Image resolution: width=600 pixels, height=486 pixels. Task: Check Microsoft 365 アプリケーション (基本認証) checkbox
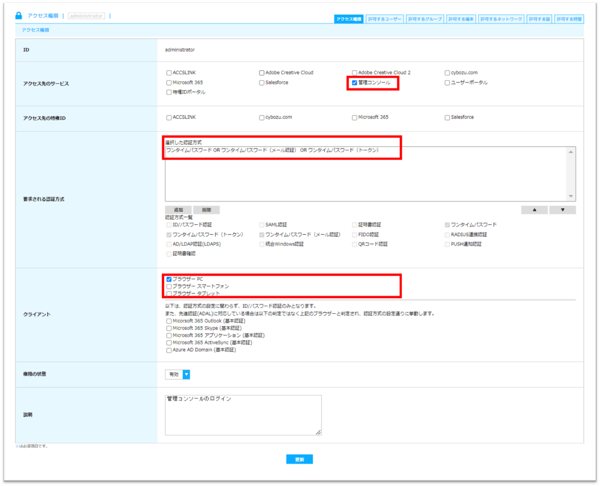(169, 336)
